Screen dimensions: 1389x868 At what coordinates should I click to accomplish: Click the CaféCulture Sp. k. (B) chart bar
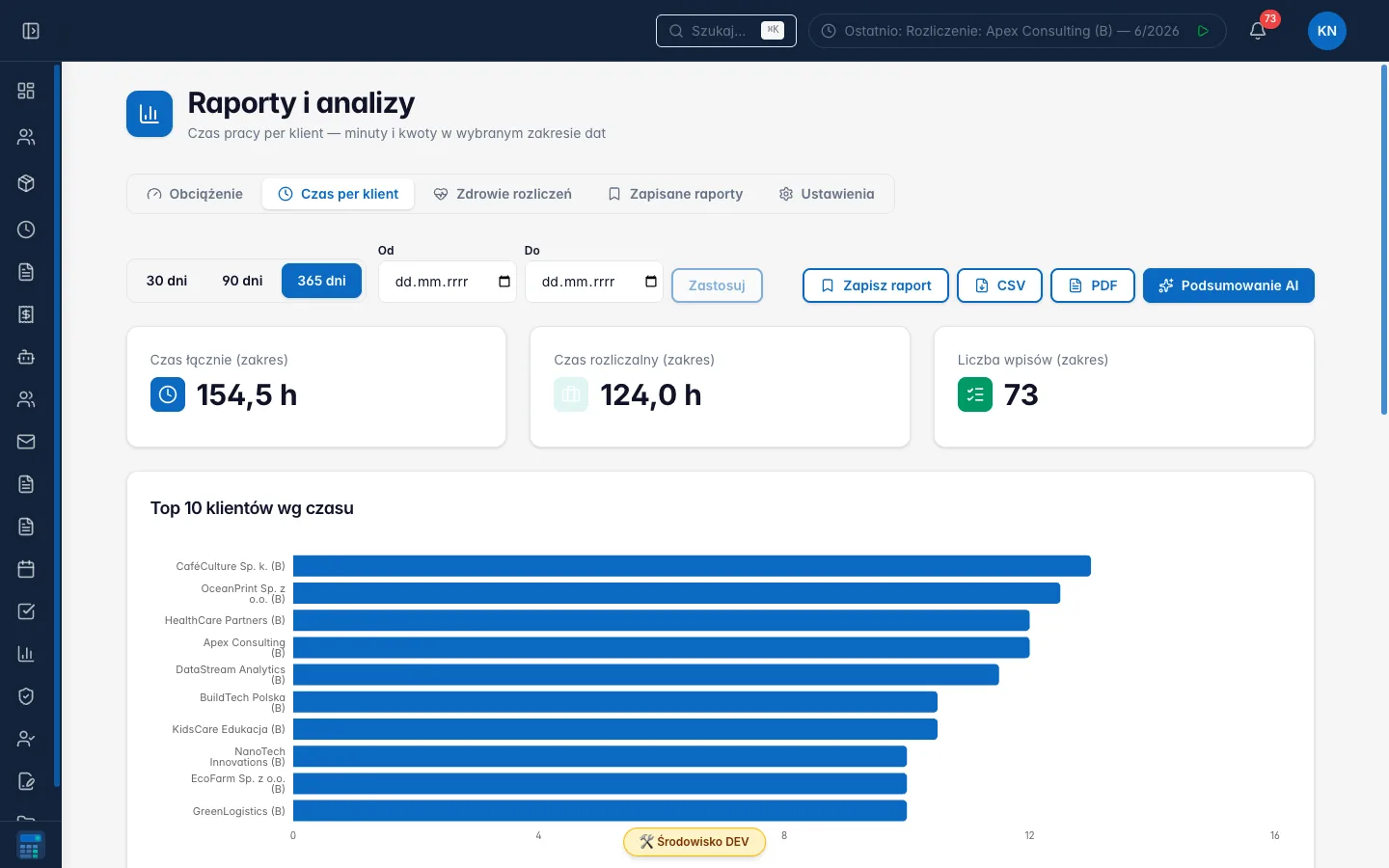tap(692, 566)
